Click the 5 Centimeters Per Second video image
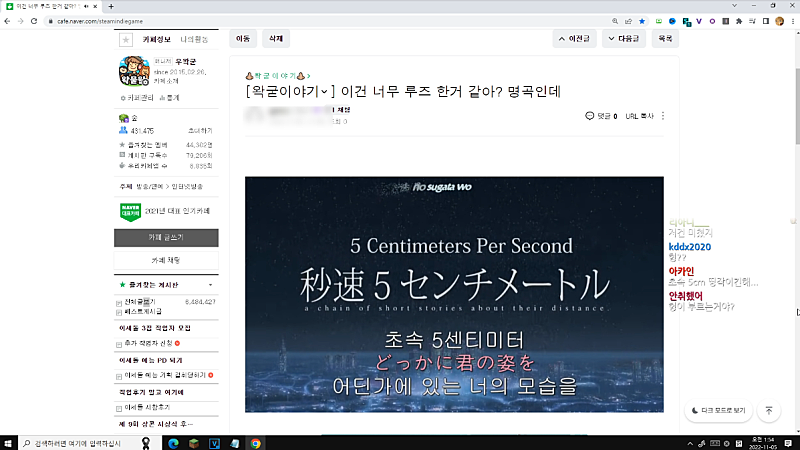 point(454,294)
